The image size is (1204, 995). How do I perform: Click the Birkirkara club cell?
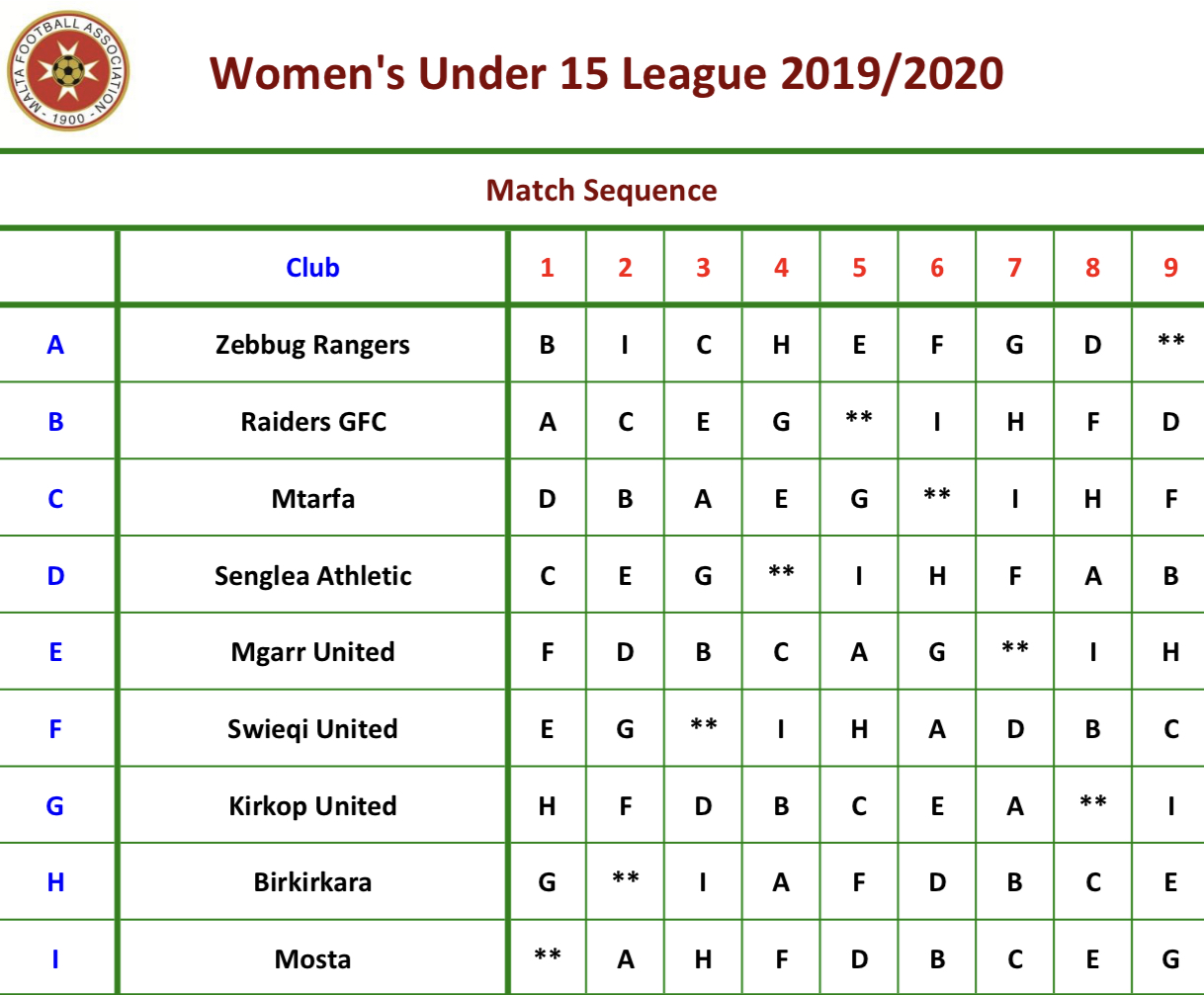tap(312, 882)
